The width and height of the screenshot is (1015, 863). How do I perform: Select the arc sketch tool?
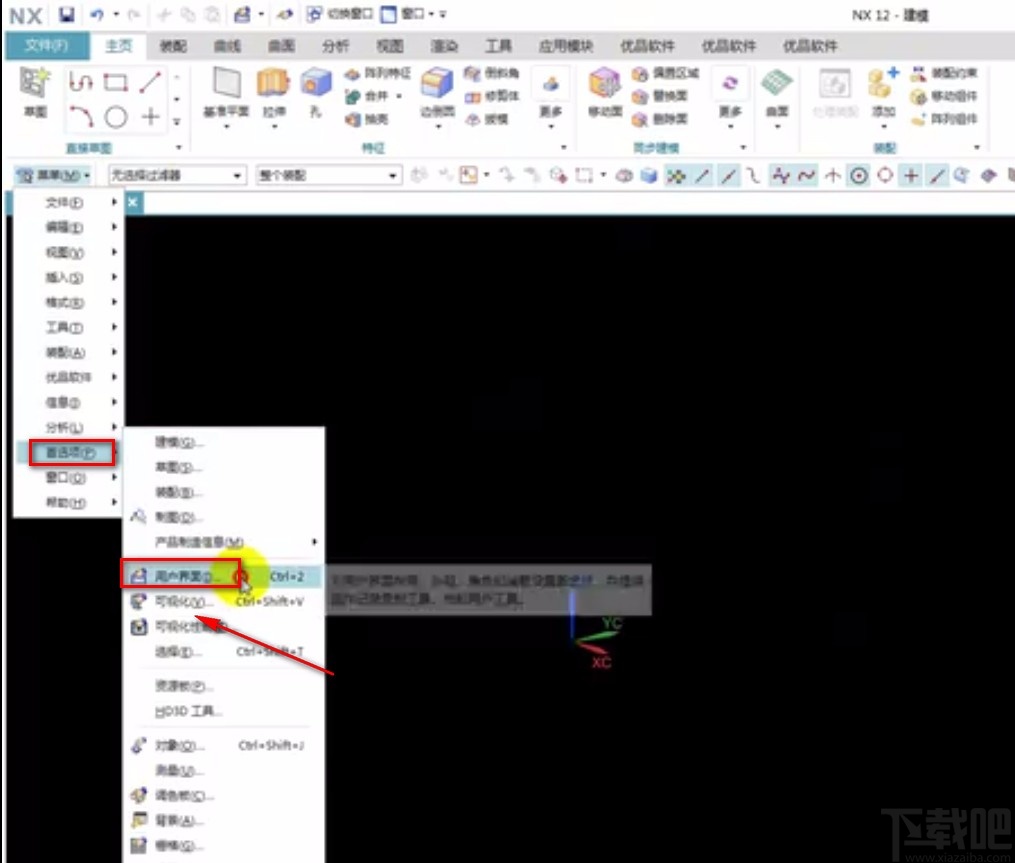click(81, 117)
